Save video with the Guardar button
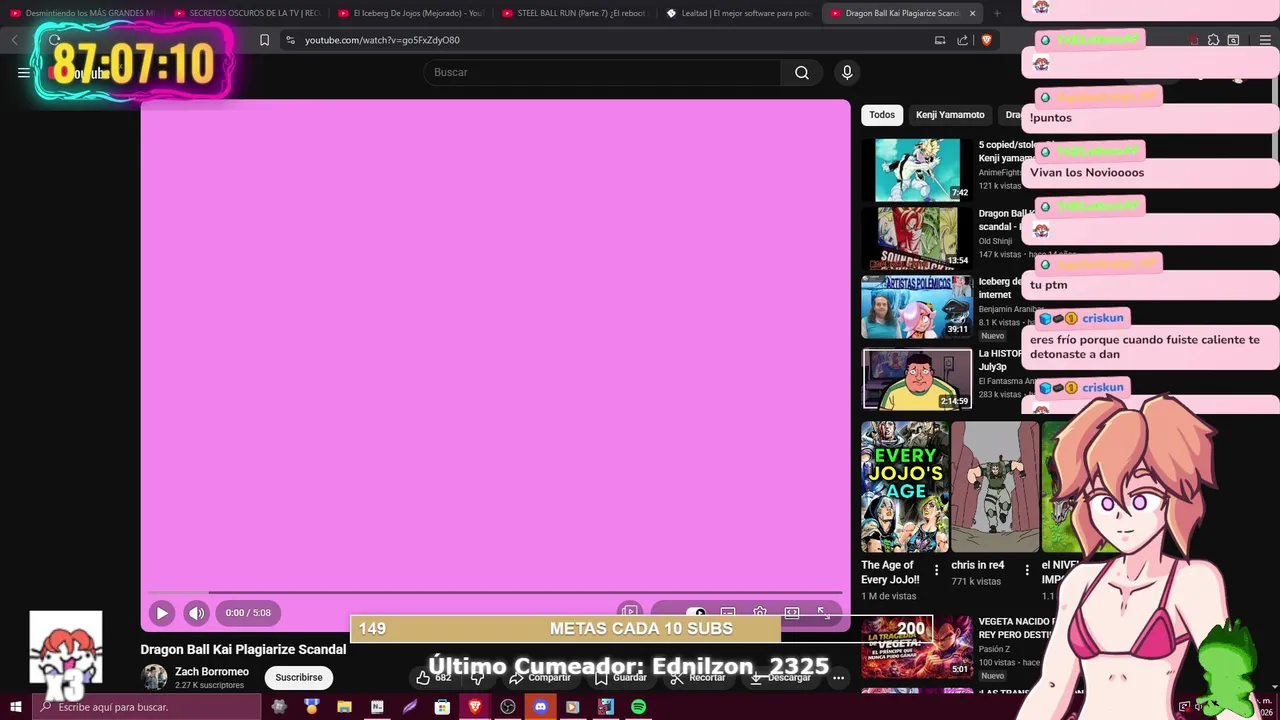The image size is (1280, 720). 620,677
